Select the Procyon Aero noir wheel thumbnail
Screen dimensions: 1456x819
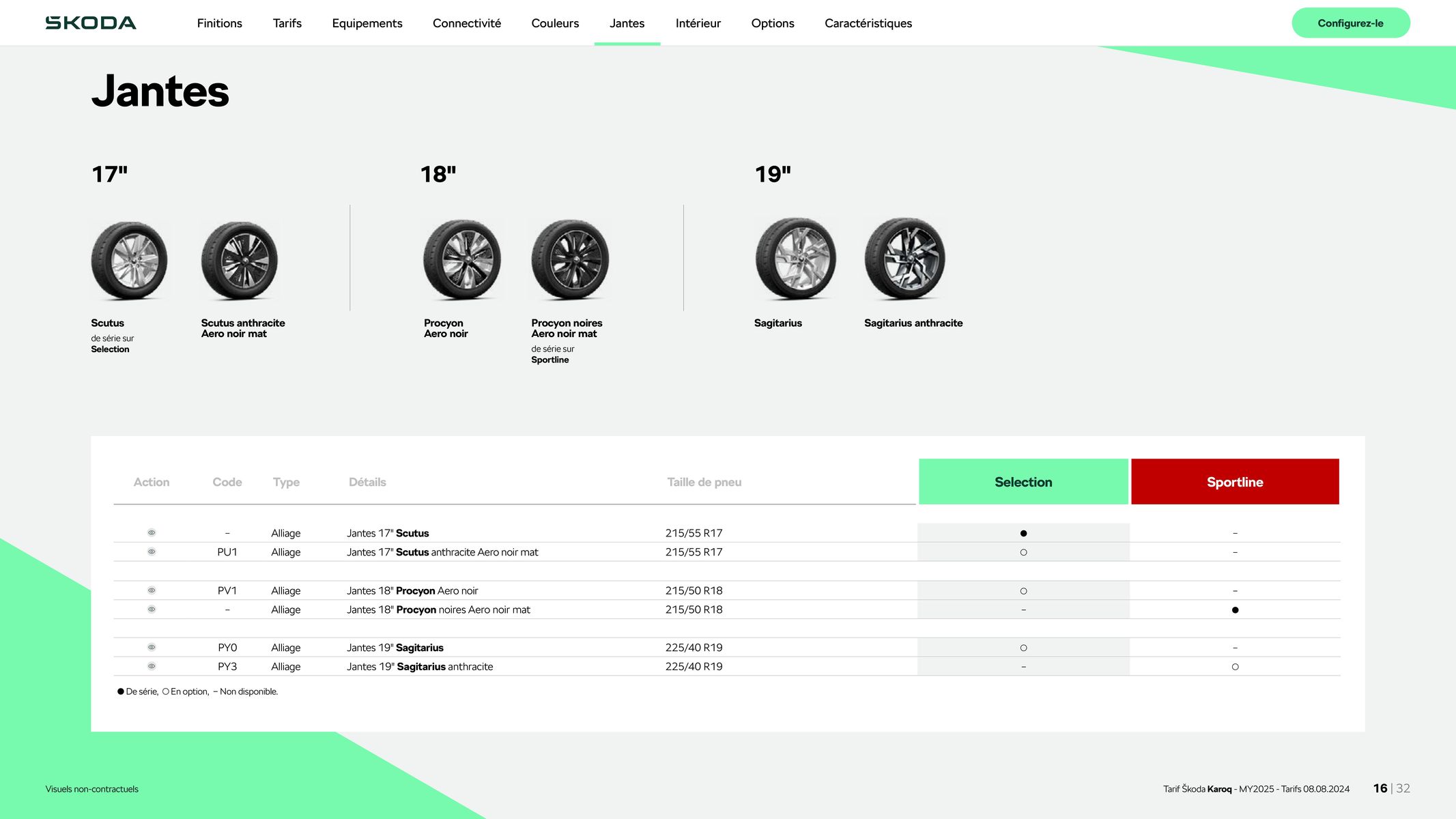coord(462,259)
